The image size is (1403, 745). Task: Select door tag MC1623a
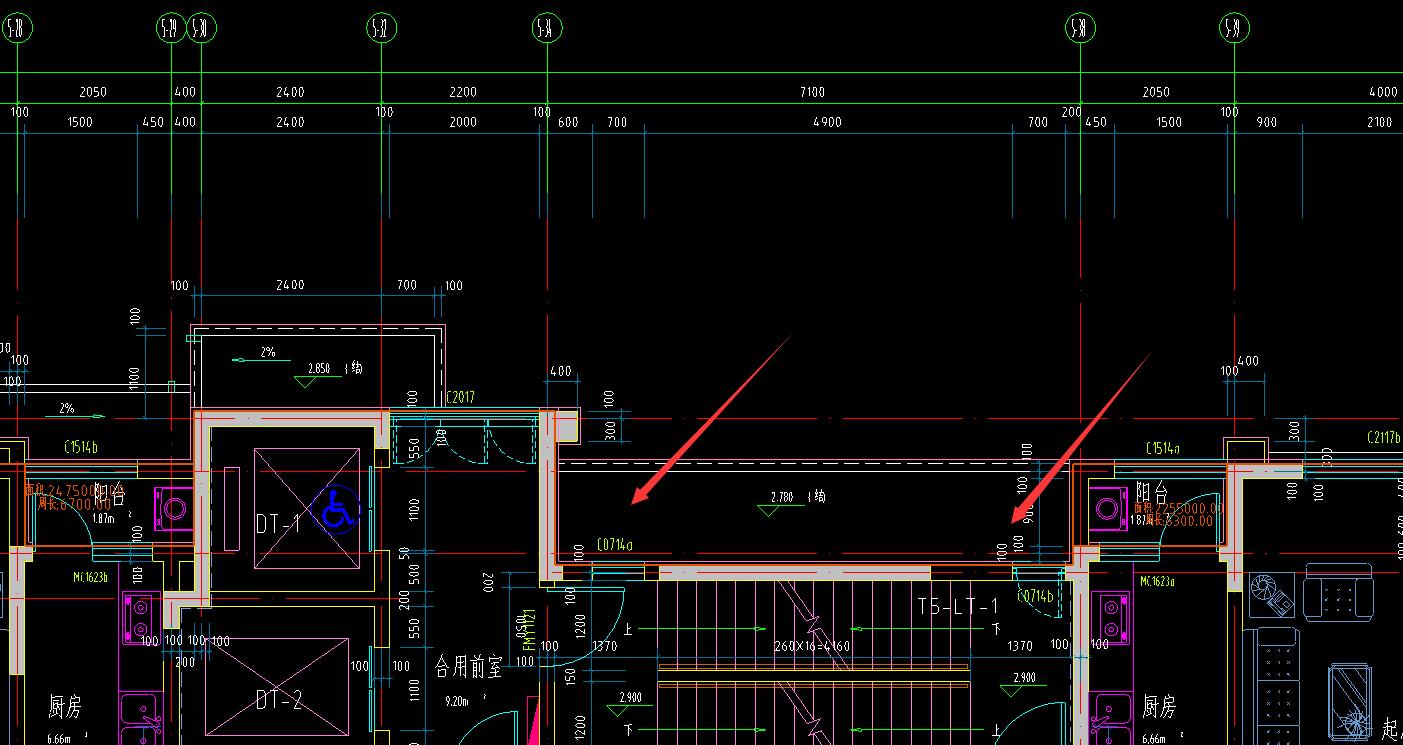coord(1157,581)
